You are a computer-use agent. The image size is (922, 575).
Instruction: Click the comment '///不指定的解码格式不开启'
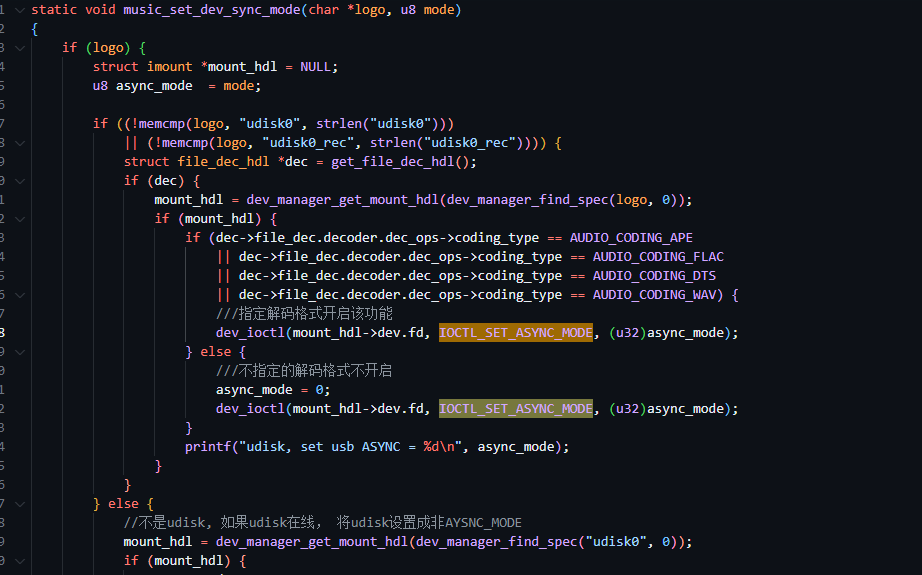[303, 370]
